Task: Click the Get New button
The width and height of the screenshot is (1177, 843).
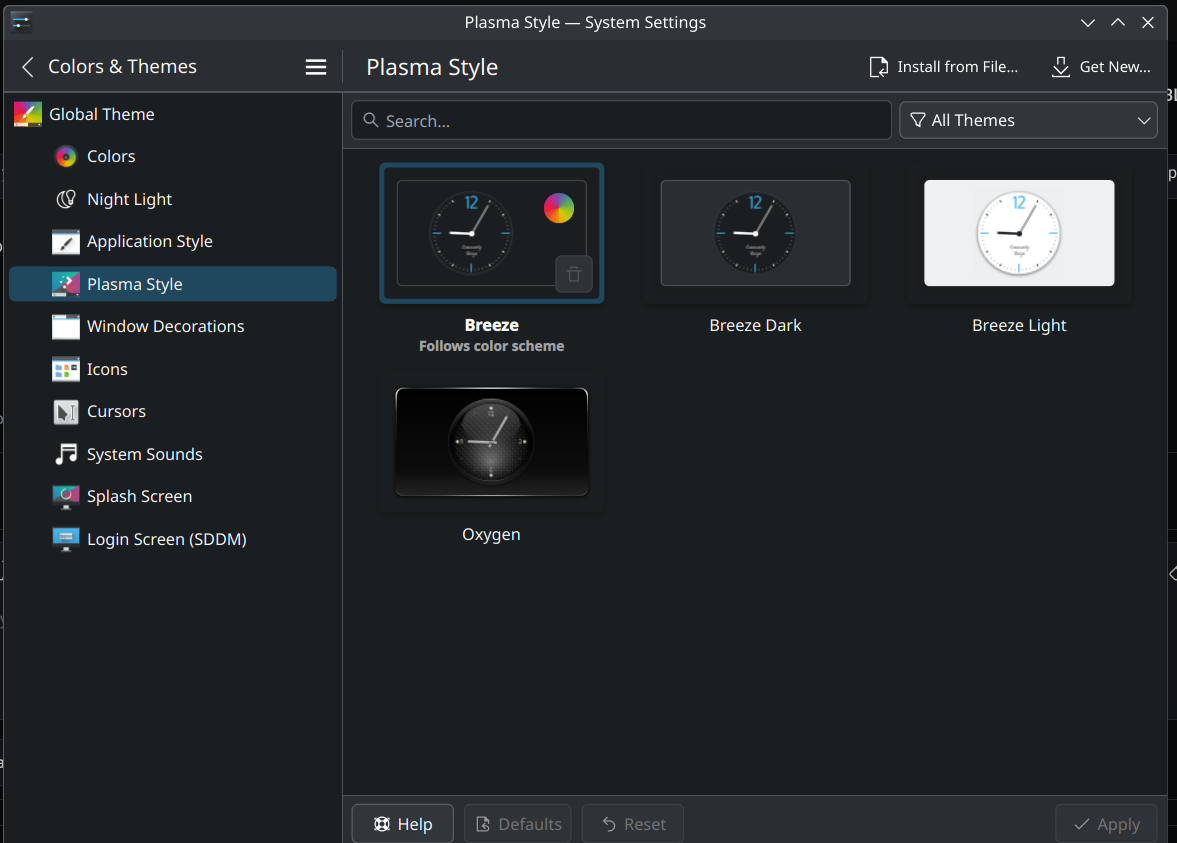Action: click(1101, 67)
